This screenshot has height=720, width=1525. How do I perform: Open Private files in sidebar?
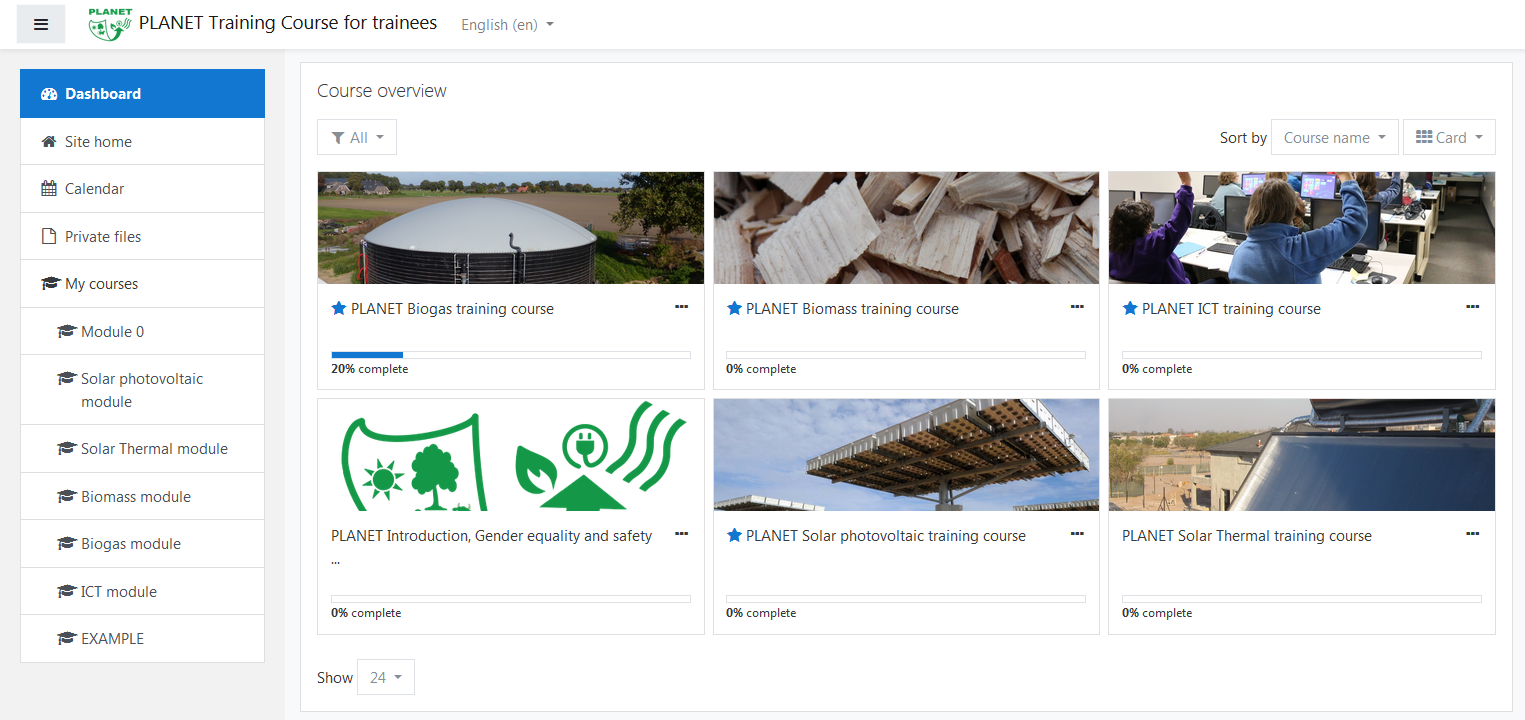pos(103,237)
